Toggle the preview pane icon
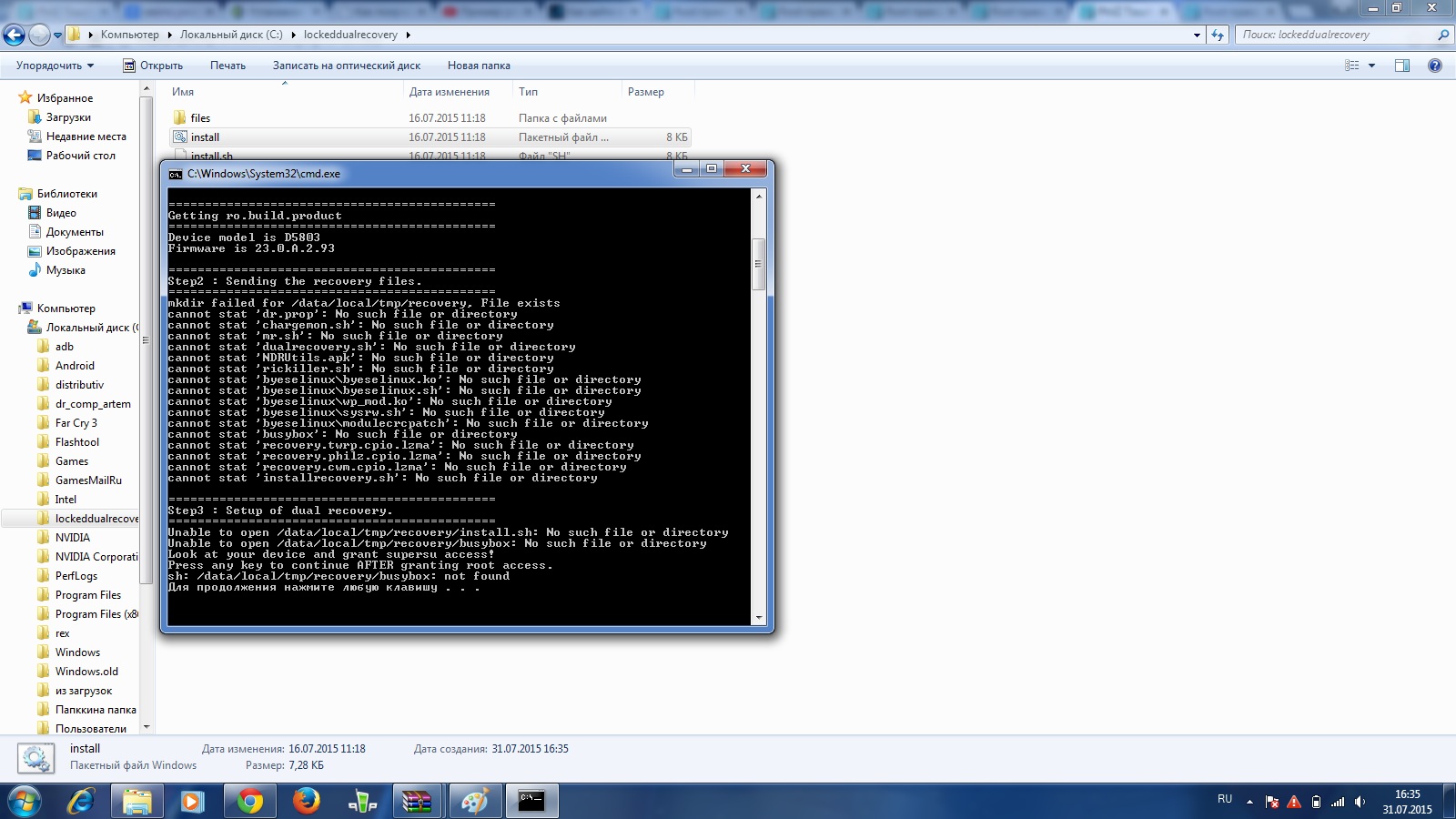Viewport: 1456px width, 819px height. pos(1402,66)
